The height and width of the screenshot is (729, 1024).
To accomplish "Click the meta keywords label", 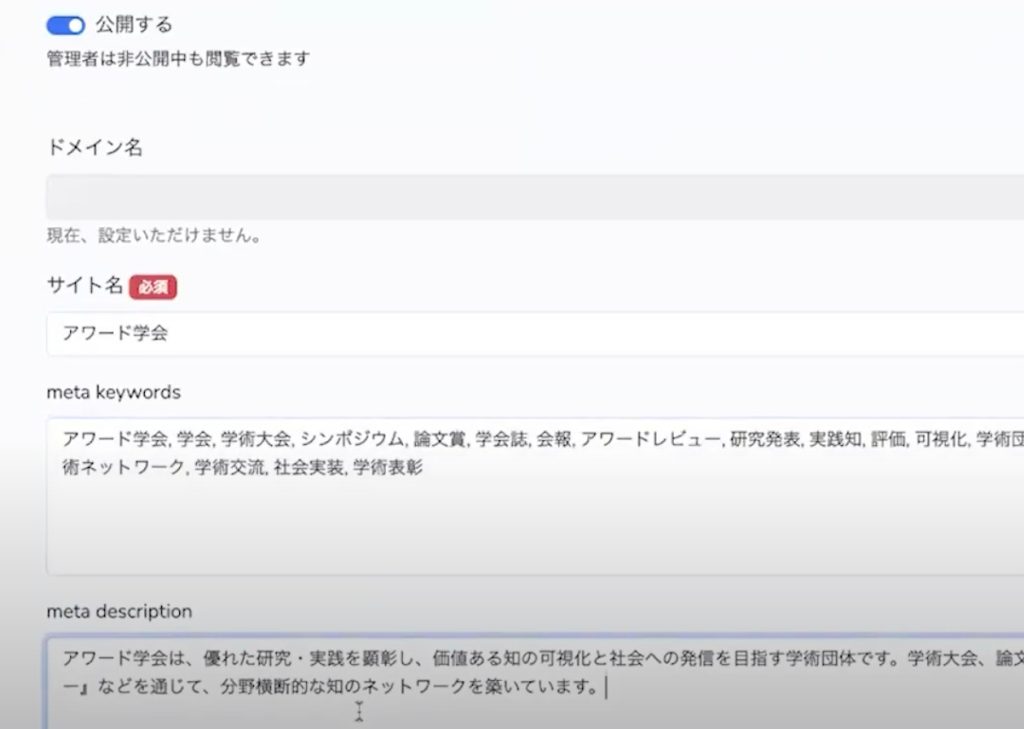I will coord(114,392).
